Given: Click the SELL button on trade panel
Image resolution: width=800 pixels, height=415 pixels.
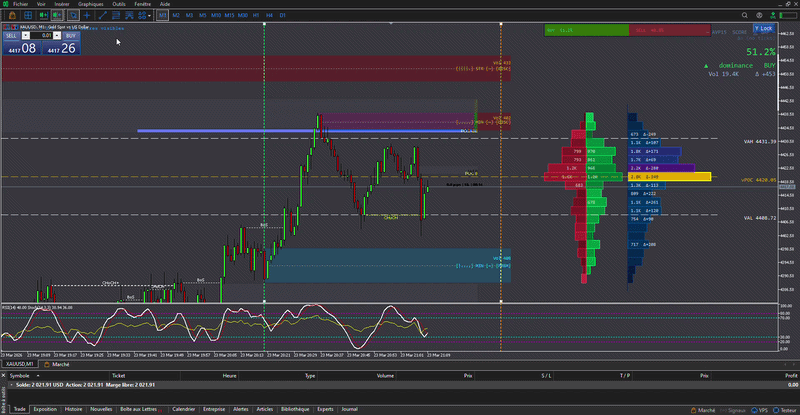Looking at the screenshot, I should pyautogui.click(x=11, y=36).
